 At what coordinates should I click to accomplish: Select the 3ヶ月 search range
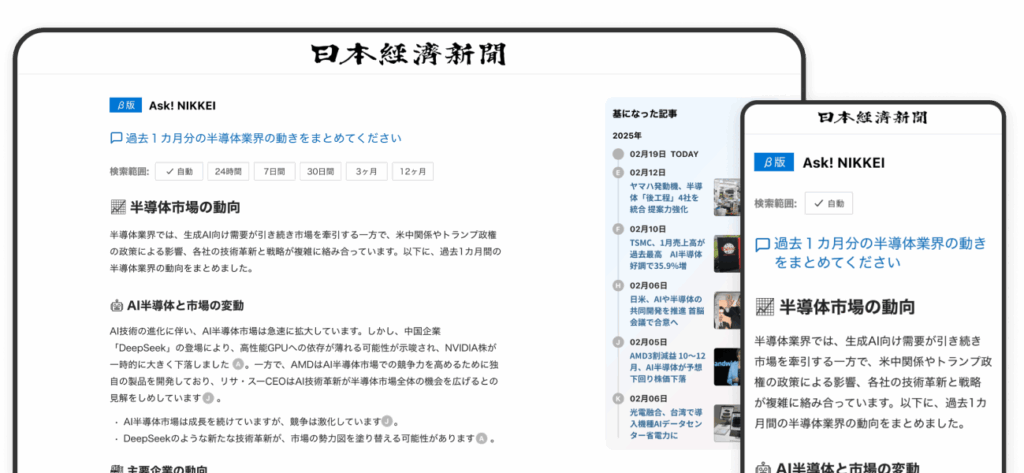366,172
